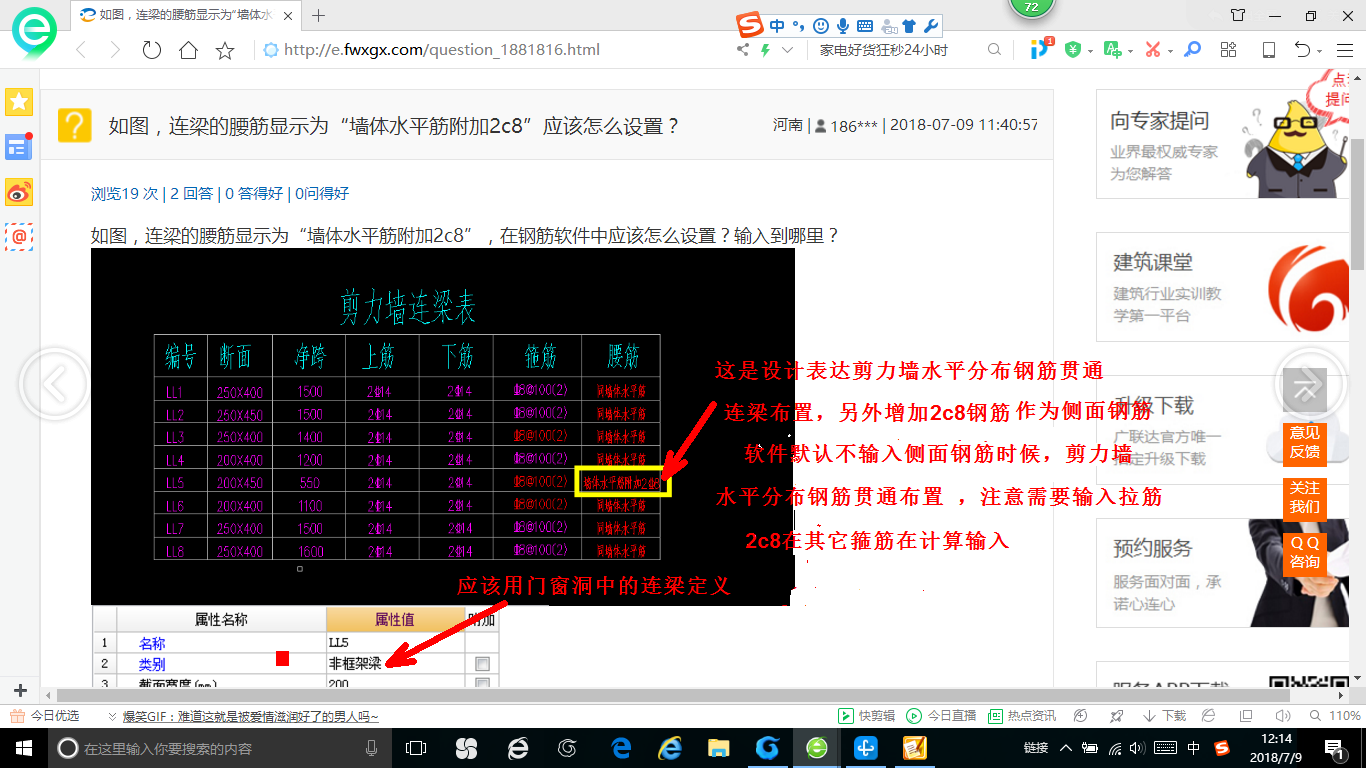Expand dropdown next to undo arrow icon
Screen dimensions: 1366x768
1320,51
